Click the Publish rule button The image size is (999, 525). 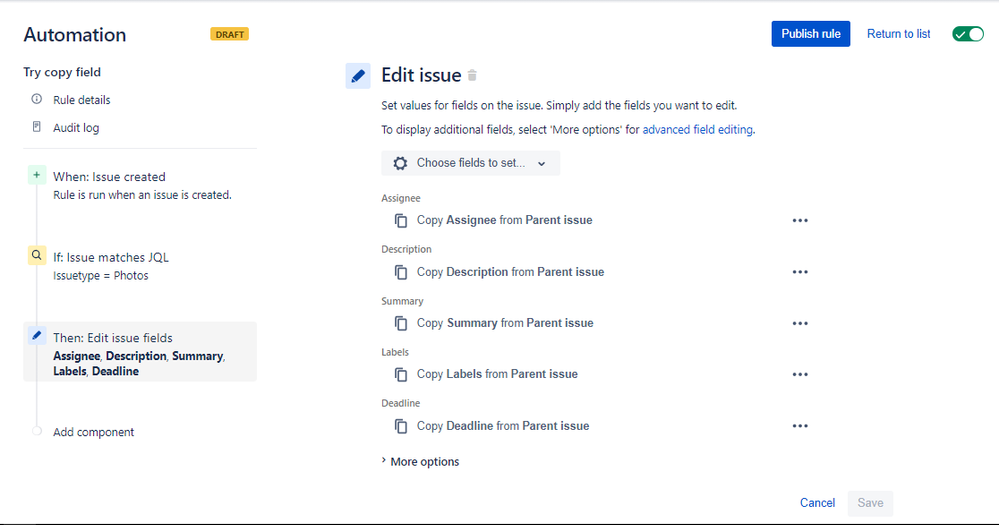[x=810, y=34]
